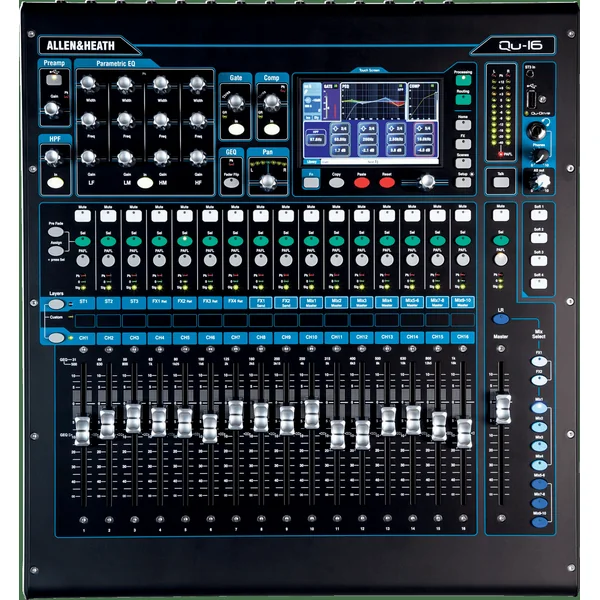Screen dimensions: 600x600
Task: Click the CH11 fader cap
Action: tap(337, 434)
